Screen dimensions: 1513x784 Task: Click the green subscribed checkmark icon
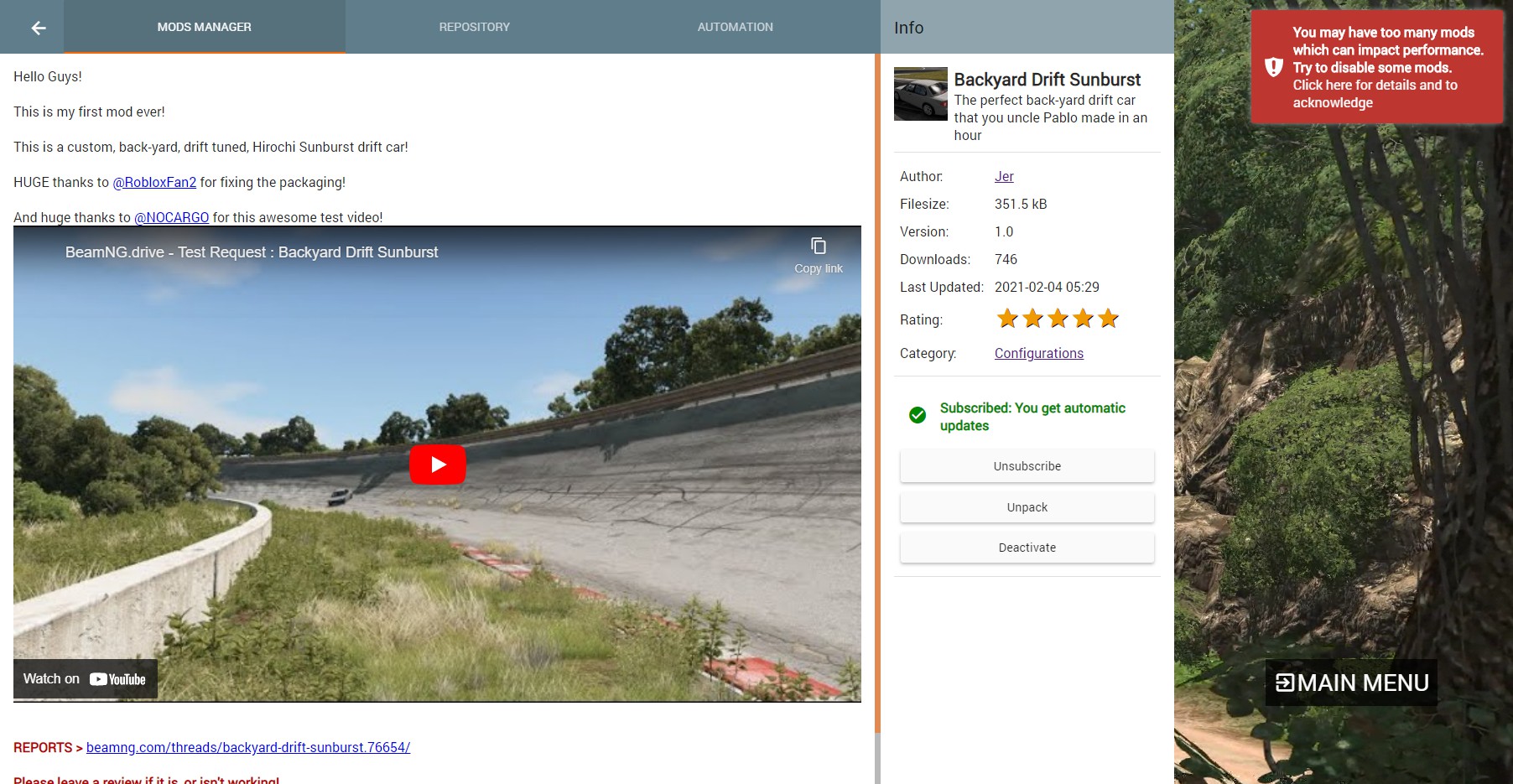pos(918,415)
